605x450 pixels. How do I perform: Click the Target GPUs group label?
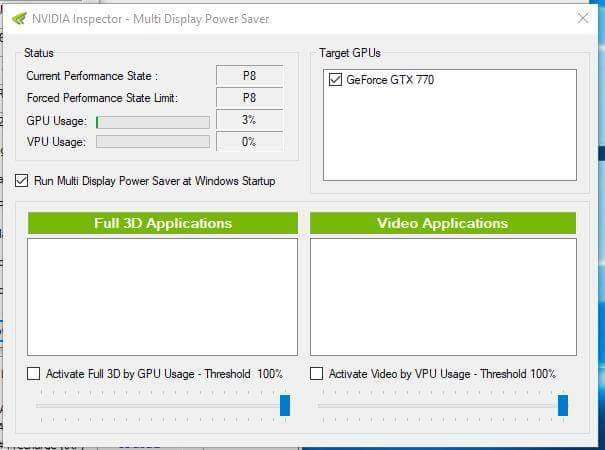tap(350, 53)
